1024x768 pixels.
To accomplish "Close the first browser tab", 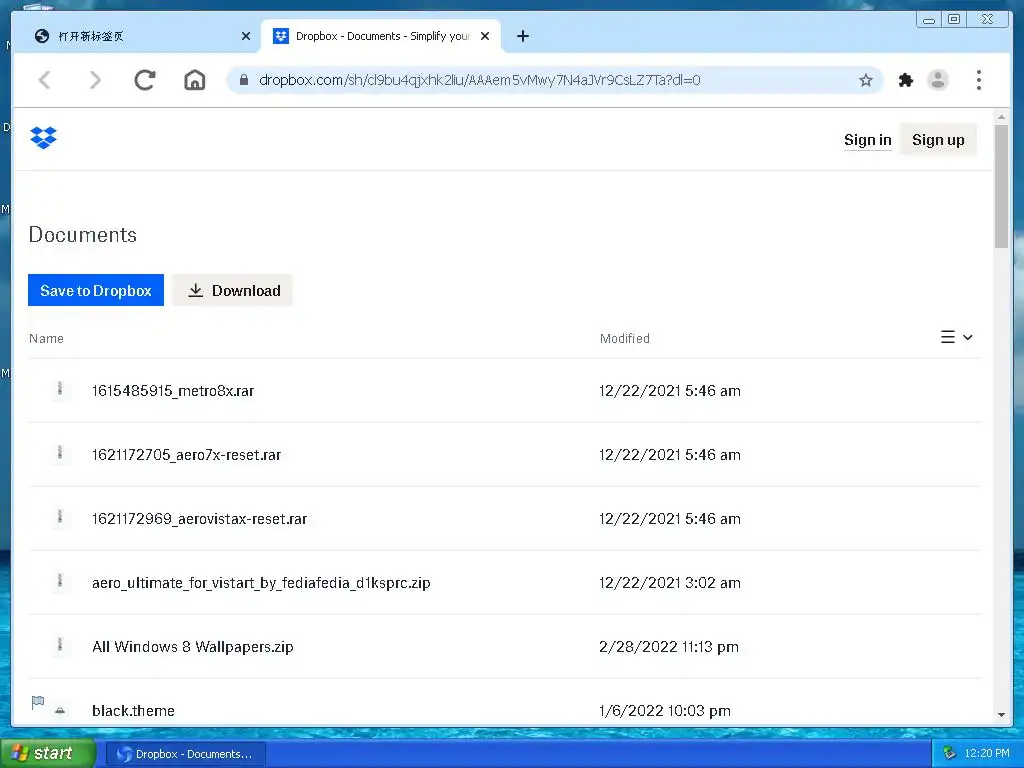I will (246, 36).
